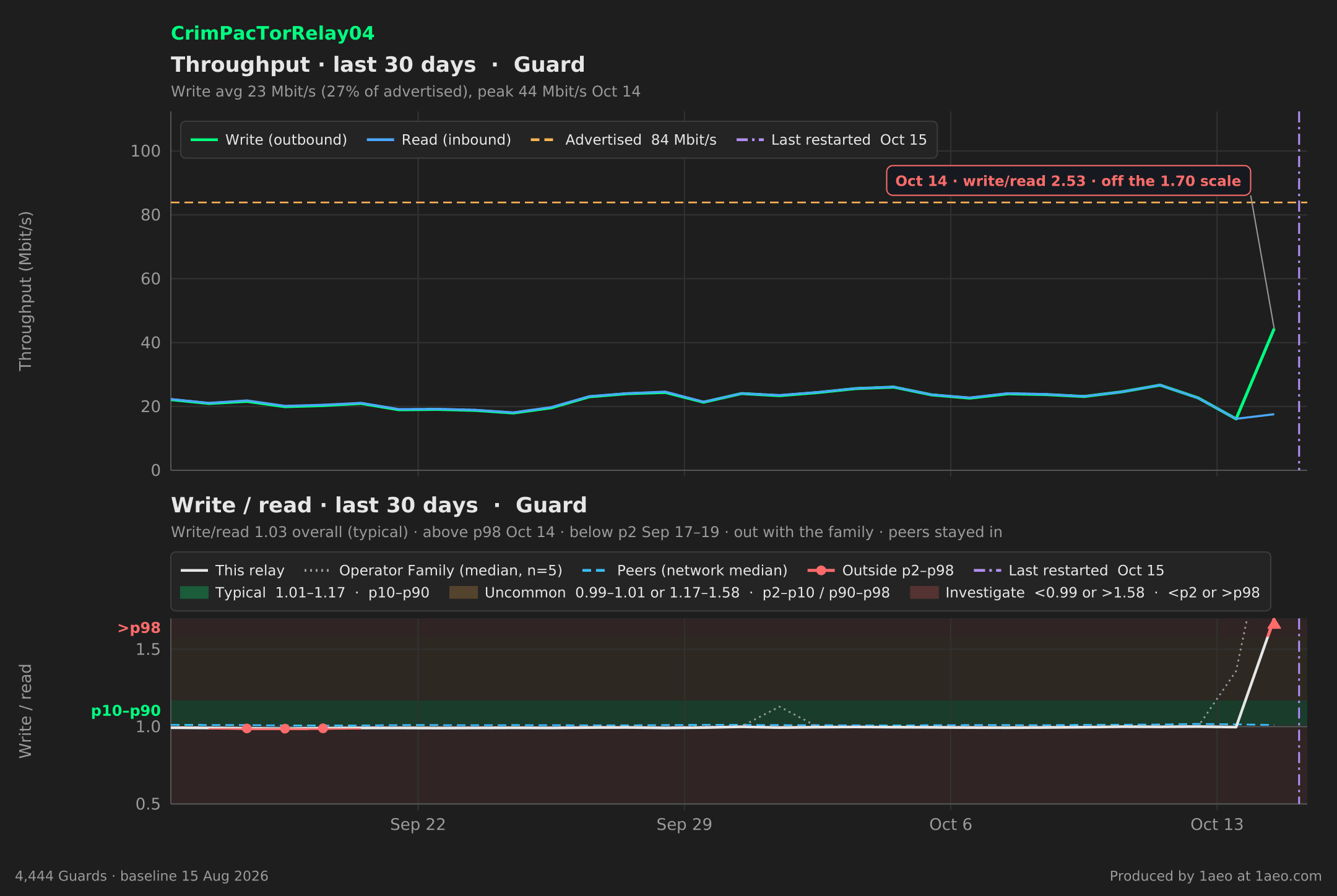The image size is (1337, 896).
Task: Click the green p10–p90 axis label
Action: [x=126, y=711]
